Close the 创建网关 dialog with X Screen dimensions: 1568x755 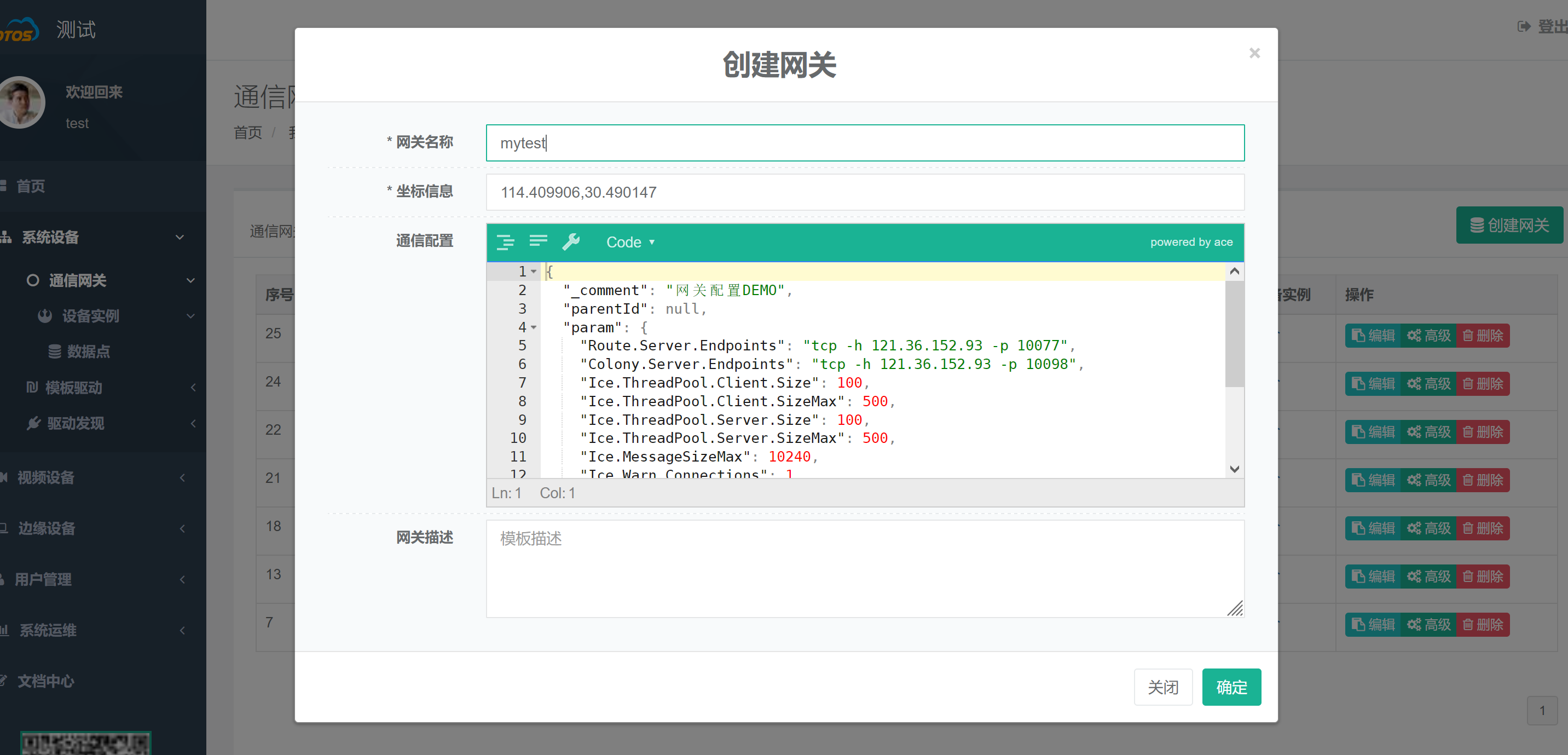click(x=1254, y=54)
